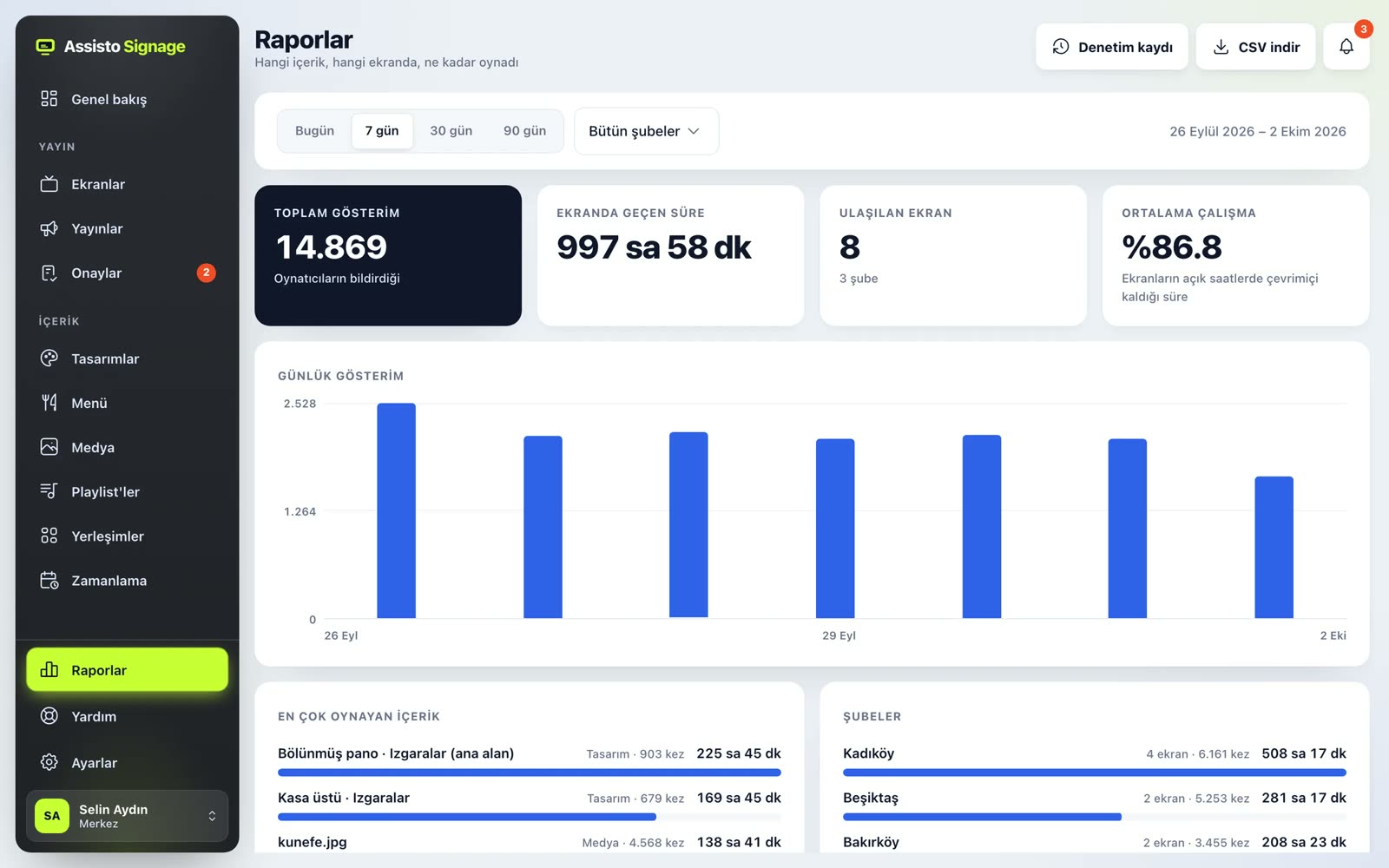Click the Kadıköy progress bar
This screenshot has width=1389, height=868.
(1095, 772)
